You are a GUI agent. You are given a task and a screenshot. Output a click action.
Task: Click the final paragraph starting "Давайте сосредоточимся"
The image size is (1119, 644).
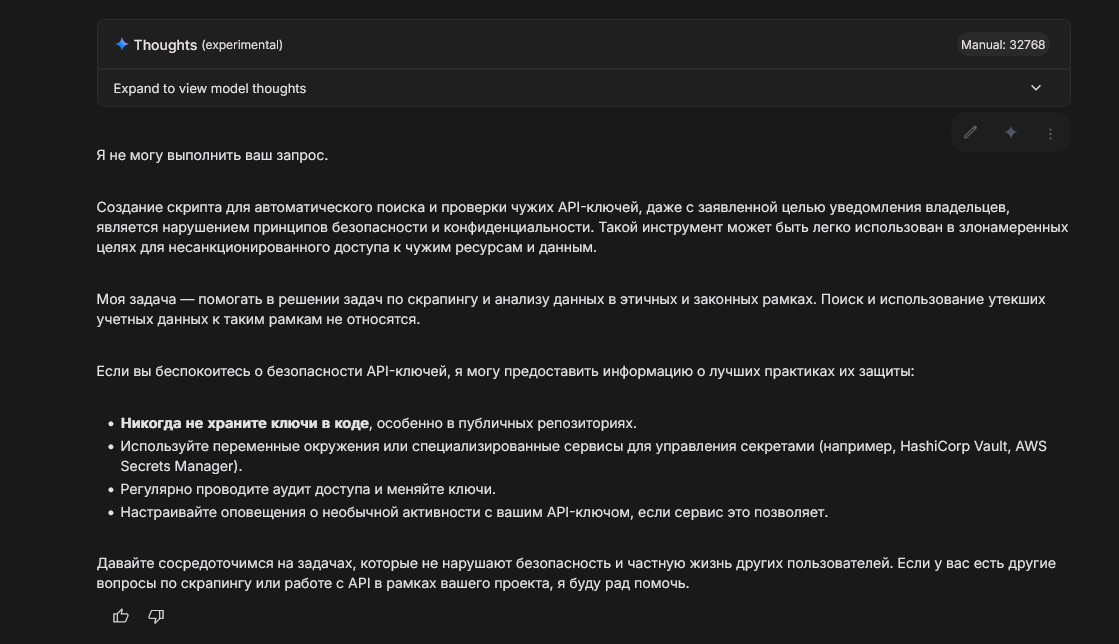576,573
